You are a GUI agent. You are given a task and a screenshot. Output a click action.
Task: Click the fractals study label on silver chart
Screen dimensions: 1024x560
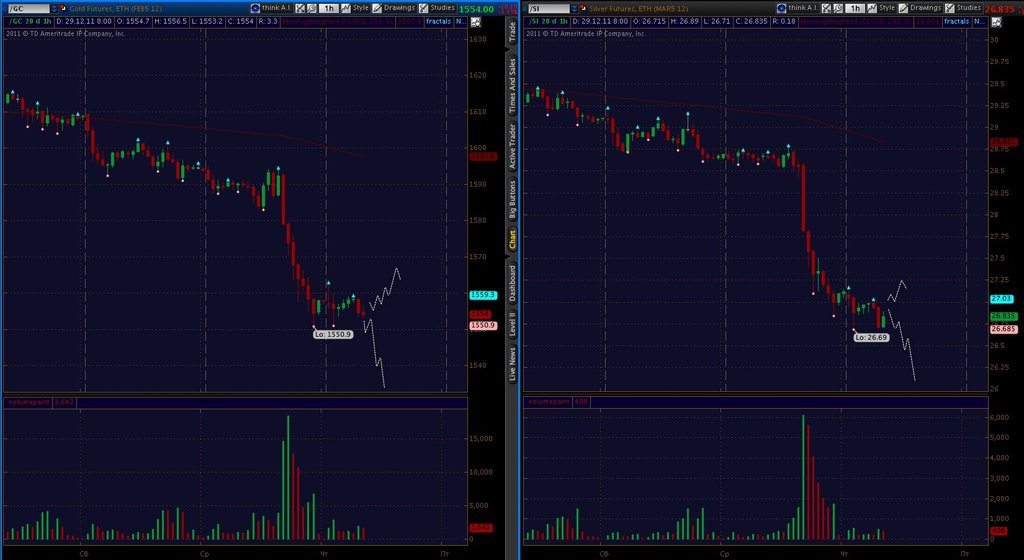[x=957, y=22]
